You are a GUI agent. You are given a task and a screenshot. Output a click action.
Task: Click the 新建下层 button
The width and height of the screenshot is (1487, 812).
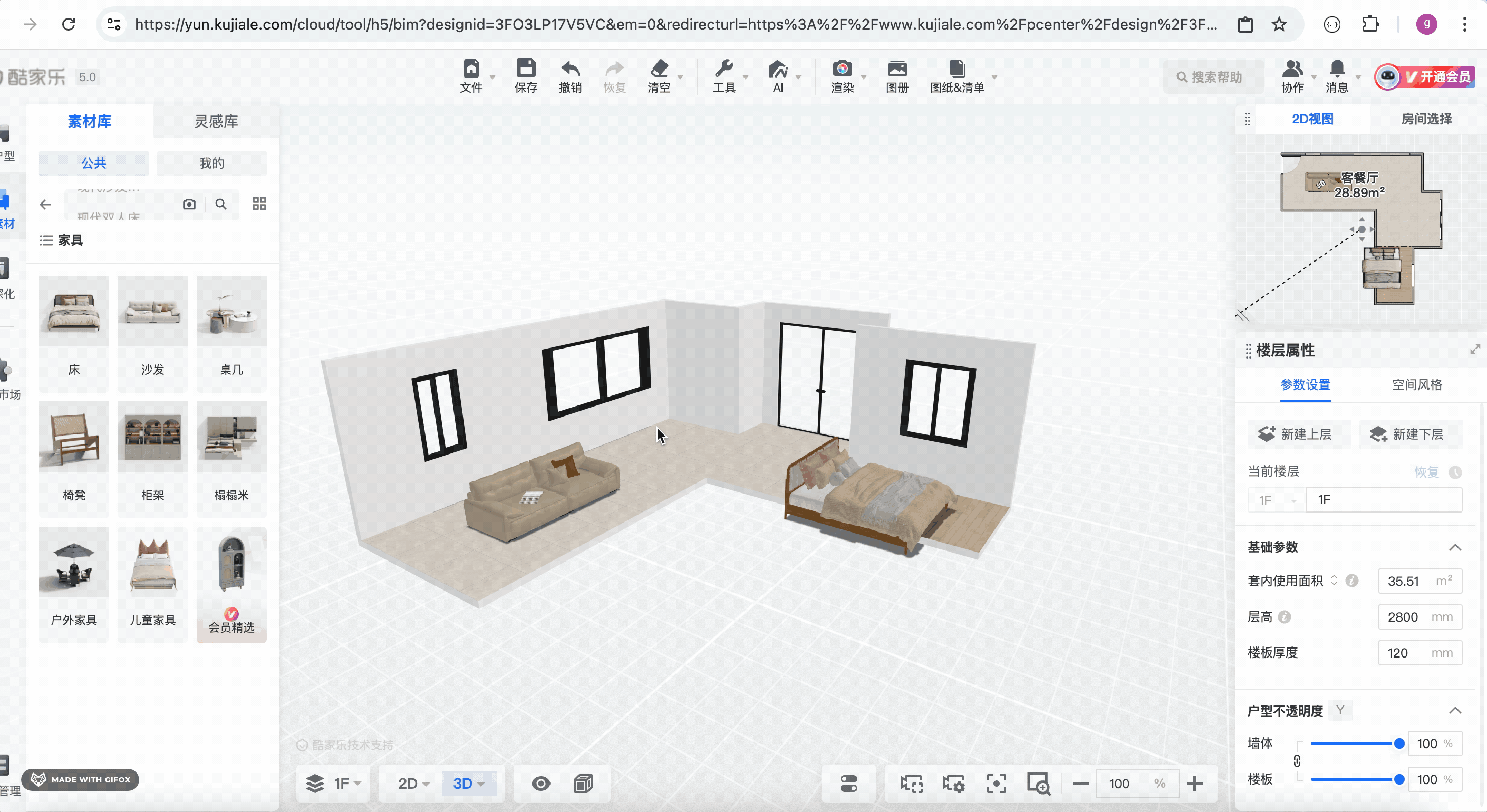pyautogui.click(x=1410, y=434)
